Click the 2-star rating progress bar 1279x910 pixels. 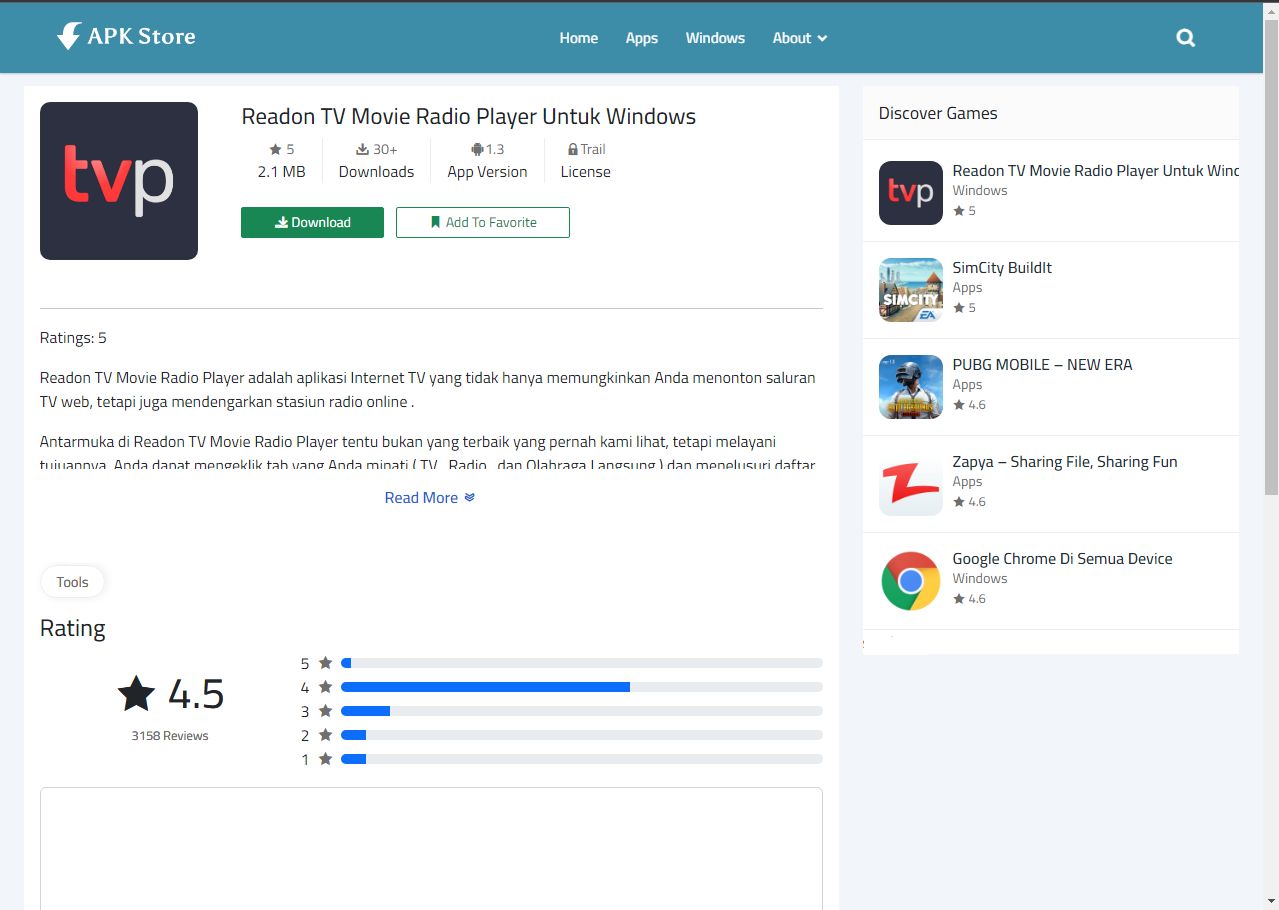coord(582,735)
